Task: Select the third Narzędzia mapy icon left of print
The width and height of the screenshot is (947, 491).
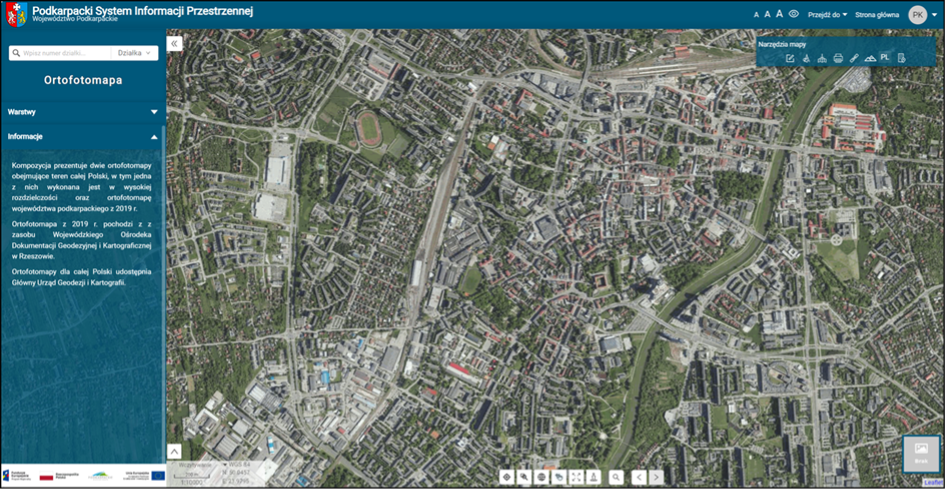Action: (x=822, y=58)
